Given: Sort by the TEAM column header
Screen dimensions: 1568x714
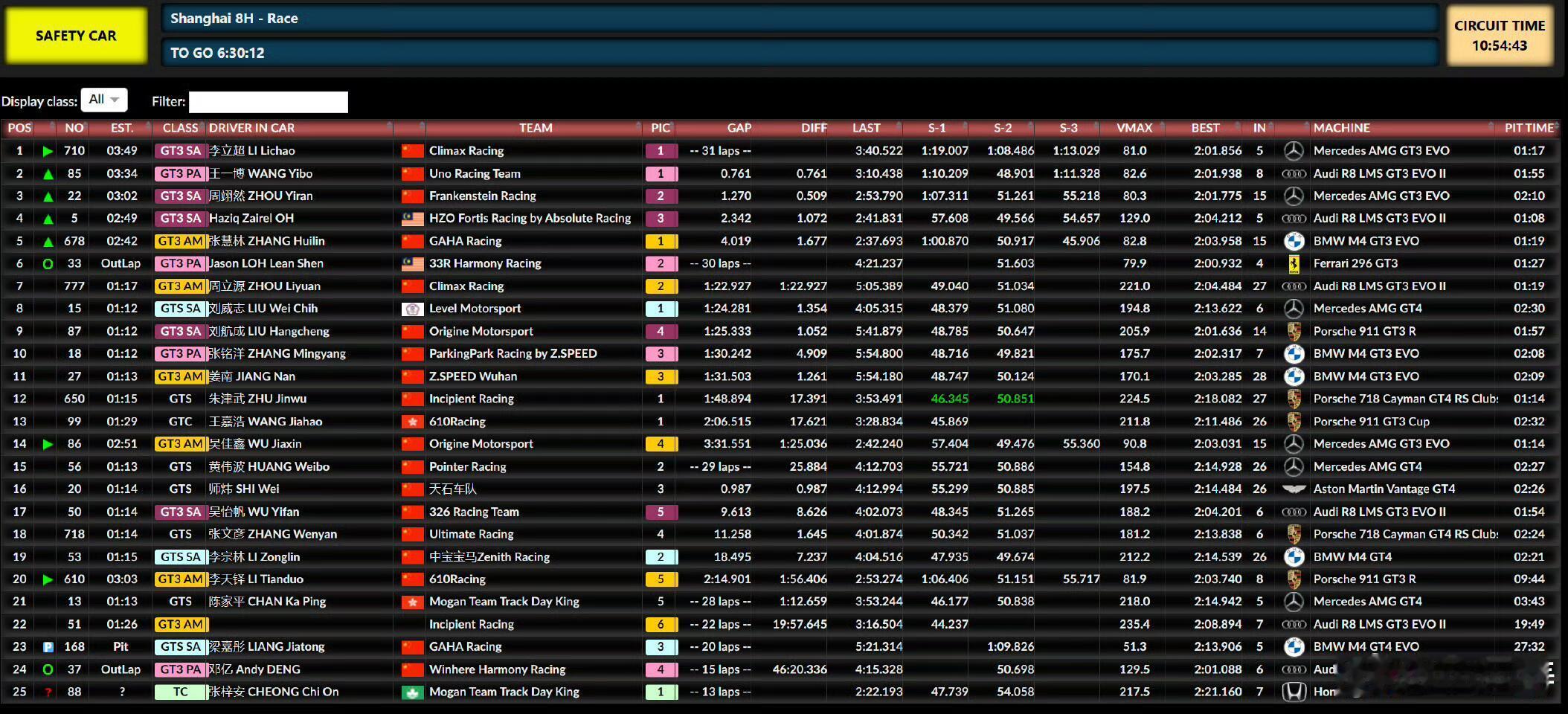Looking at the screenshot, I should tap(536, 128).
